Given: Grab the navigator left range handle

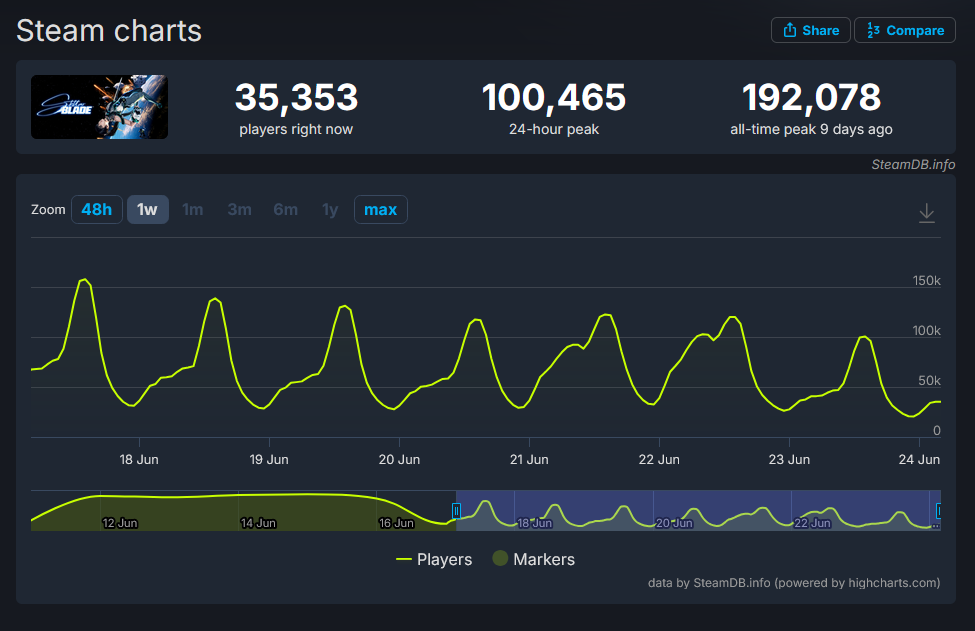Looking at the screenshot, I should 456,510.
